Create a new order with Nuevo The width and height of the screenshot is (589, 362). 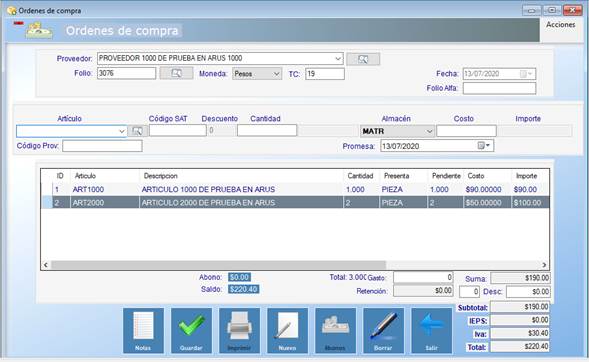[287, 330]
